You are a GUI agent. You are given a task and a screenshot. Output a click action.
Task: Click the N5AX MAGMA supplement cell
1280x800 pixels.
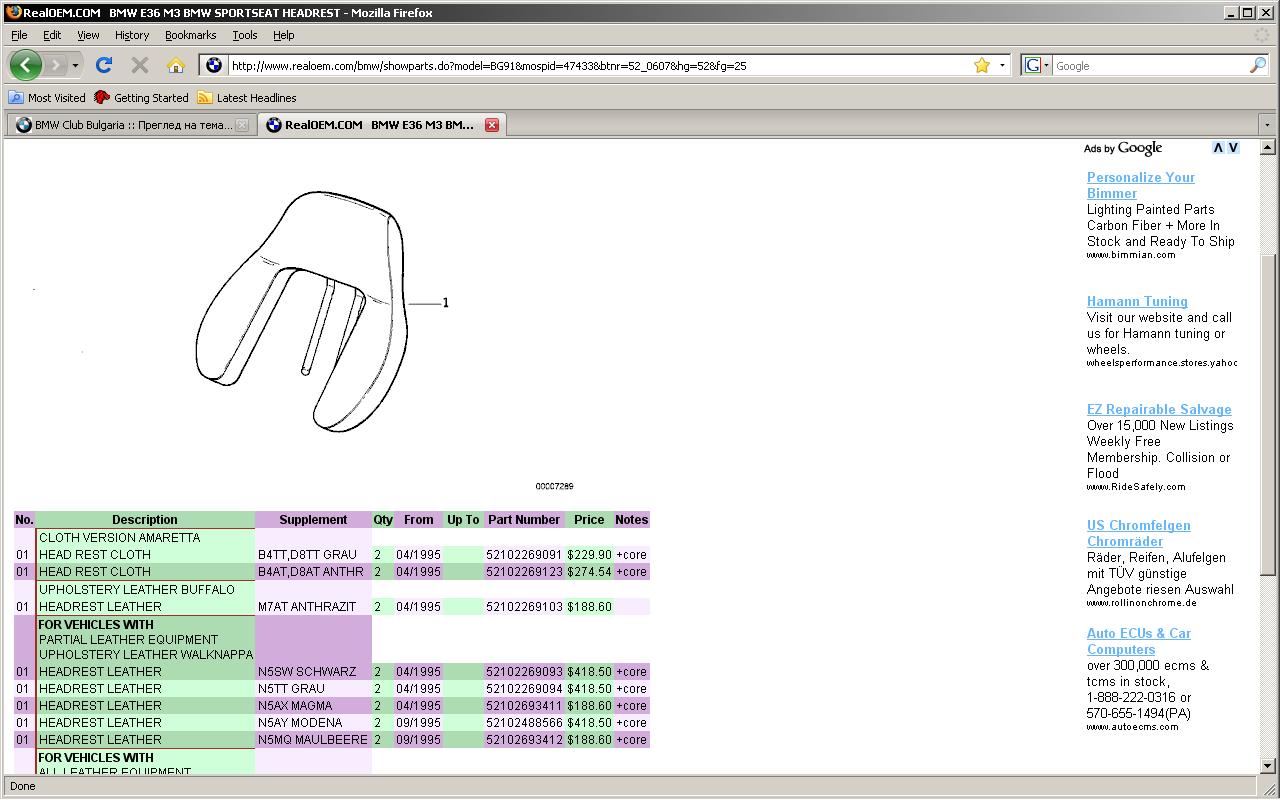[313, 706]
